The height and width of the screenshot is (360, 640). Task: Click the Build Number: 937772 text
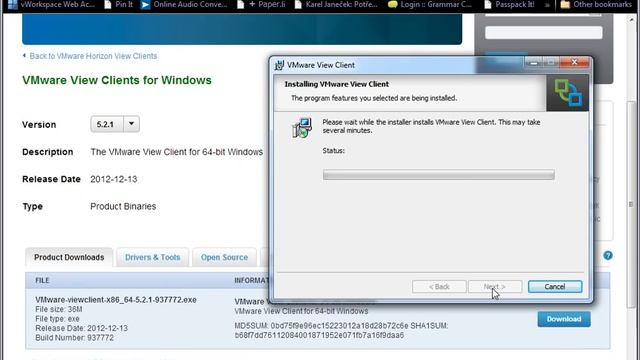(75, 338)
